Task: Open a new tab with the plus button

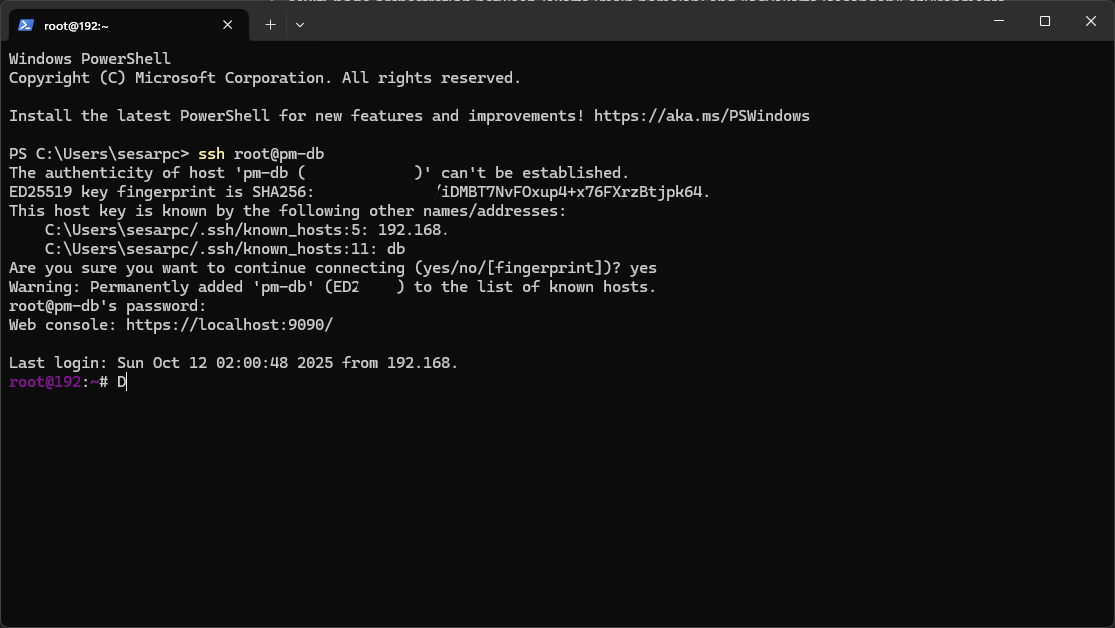Action: 270,24
